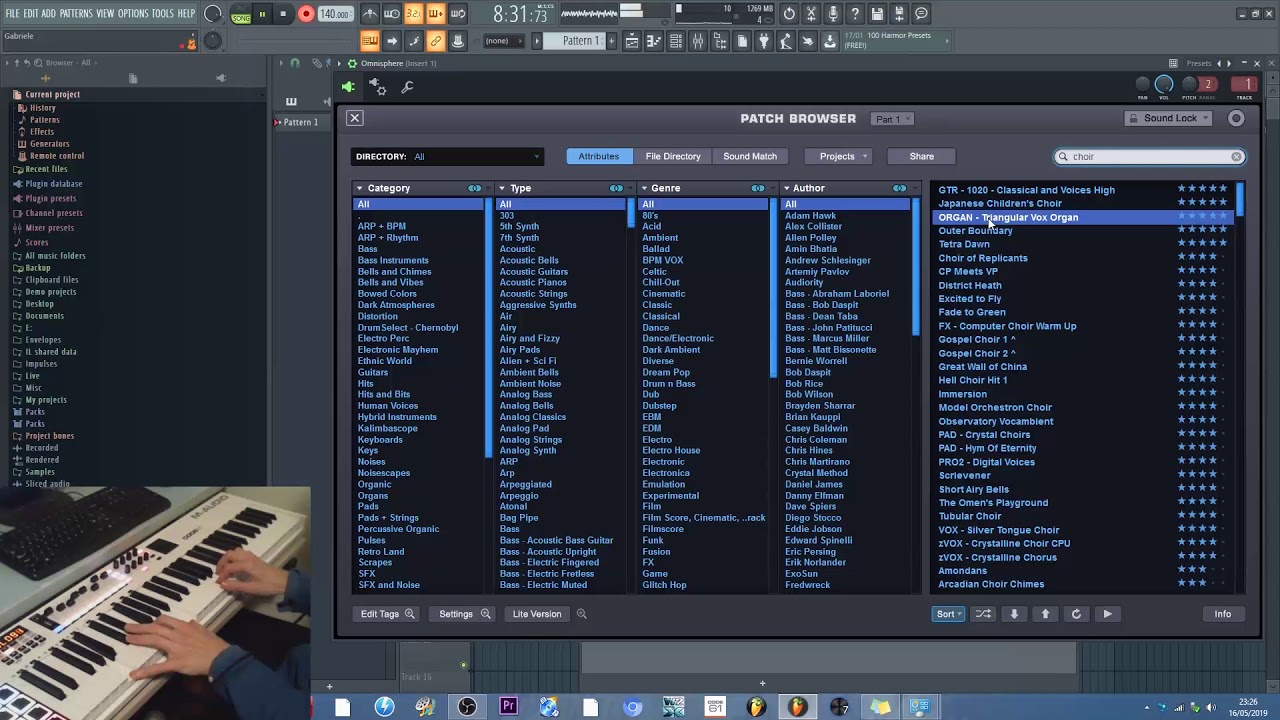Image resolution: width=1280 pixels, height=720 pixels.
Task: Click the shuffle icon next to Sort
Action: [983, 614]
